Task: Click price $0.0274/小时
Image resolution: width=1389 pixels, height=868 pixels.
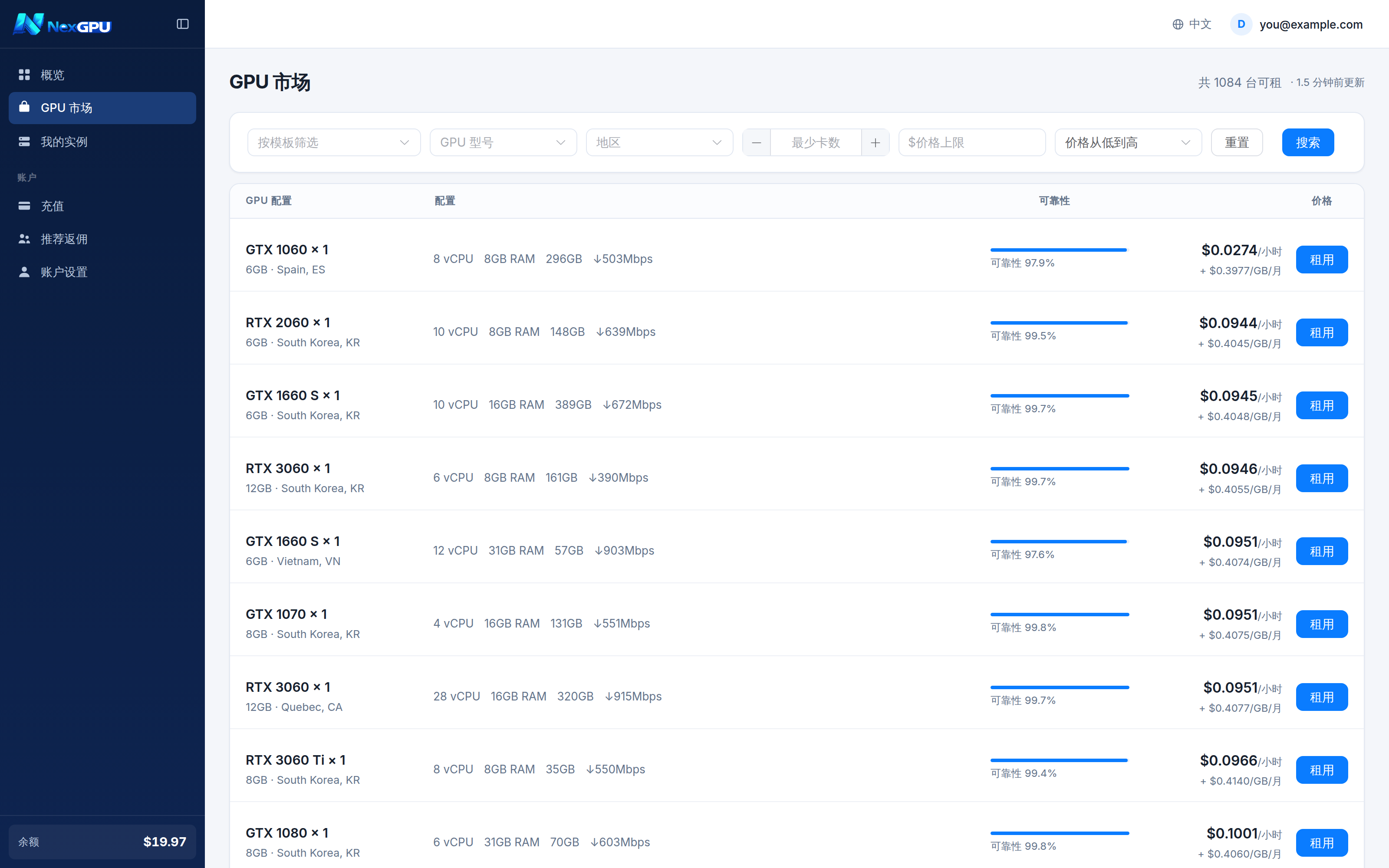Action: click(x=1241, y=250)
